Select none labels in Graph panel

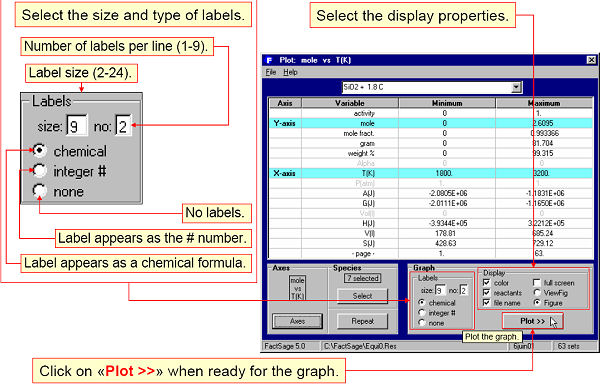422,323
